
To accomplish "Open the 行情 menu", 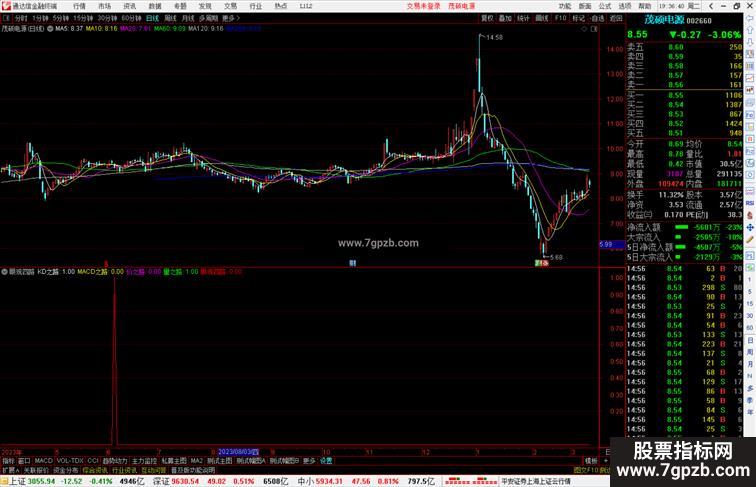I will 80,6.
